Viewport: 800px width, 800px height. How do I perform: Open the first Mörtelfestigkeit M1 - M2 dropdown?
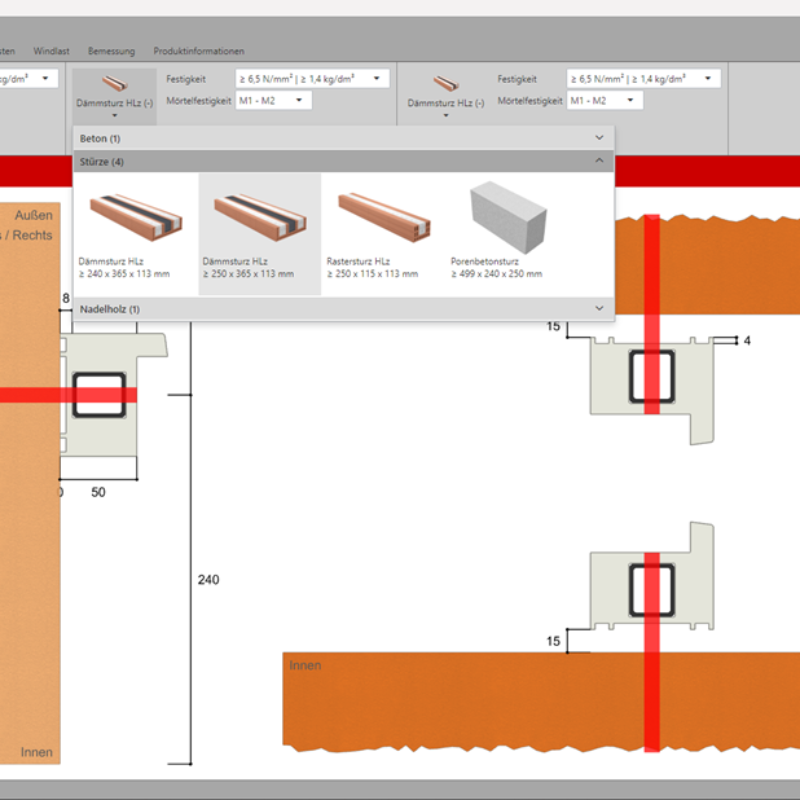click(274, 100)
